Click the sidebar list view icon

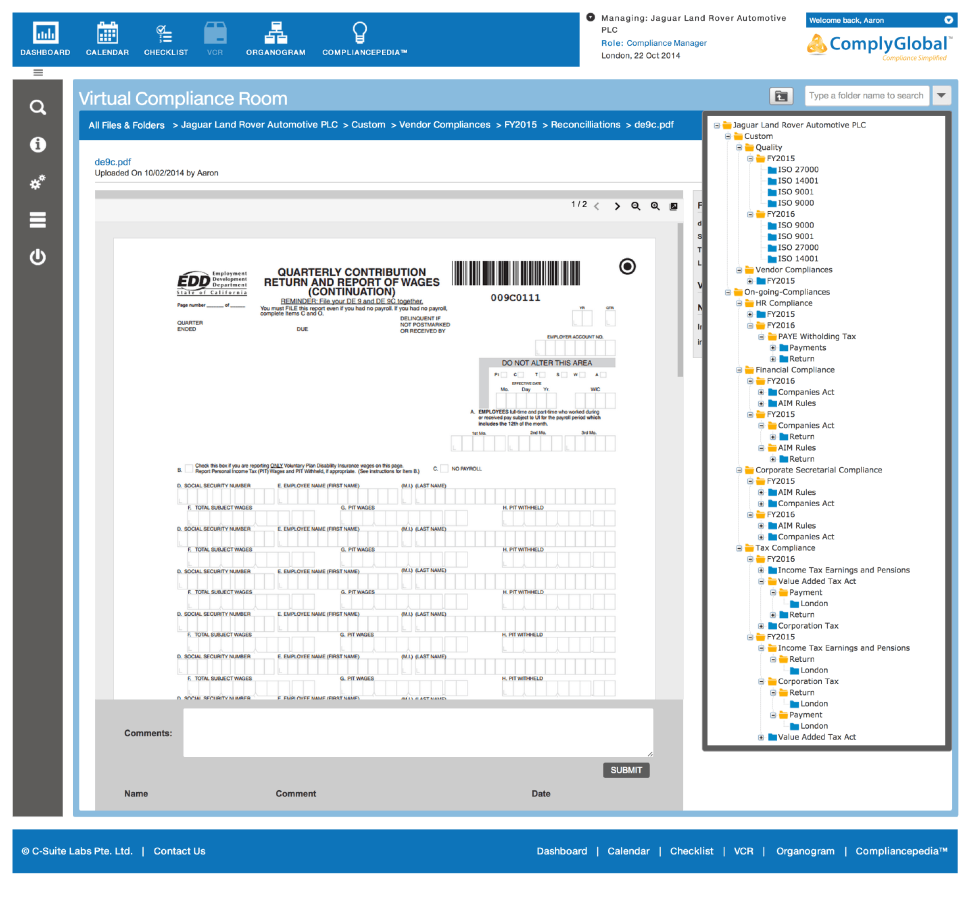click(x=38, y=220)
